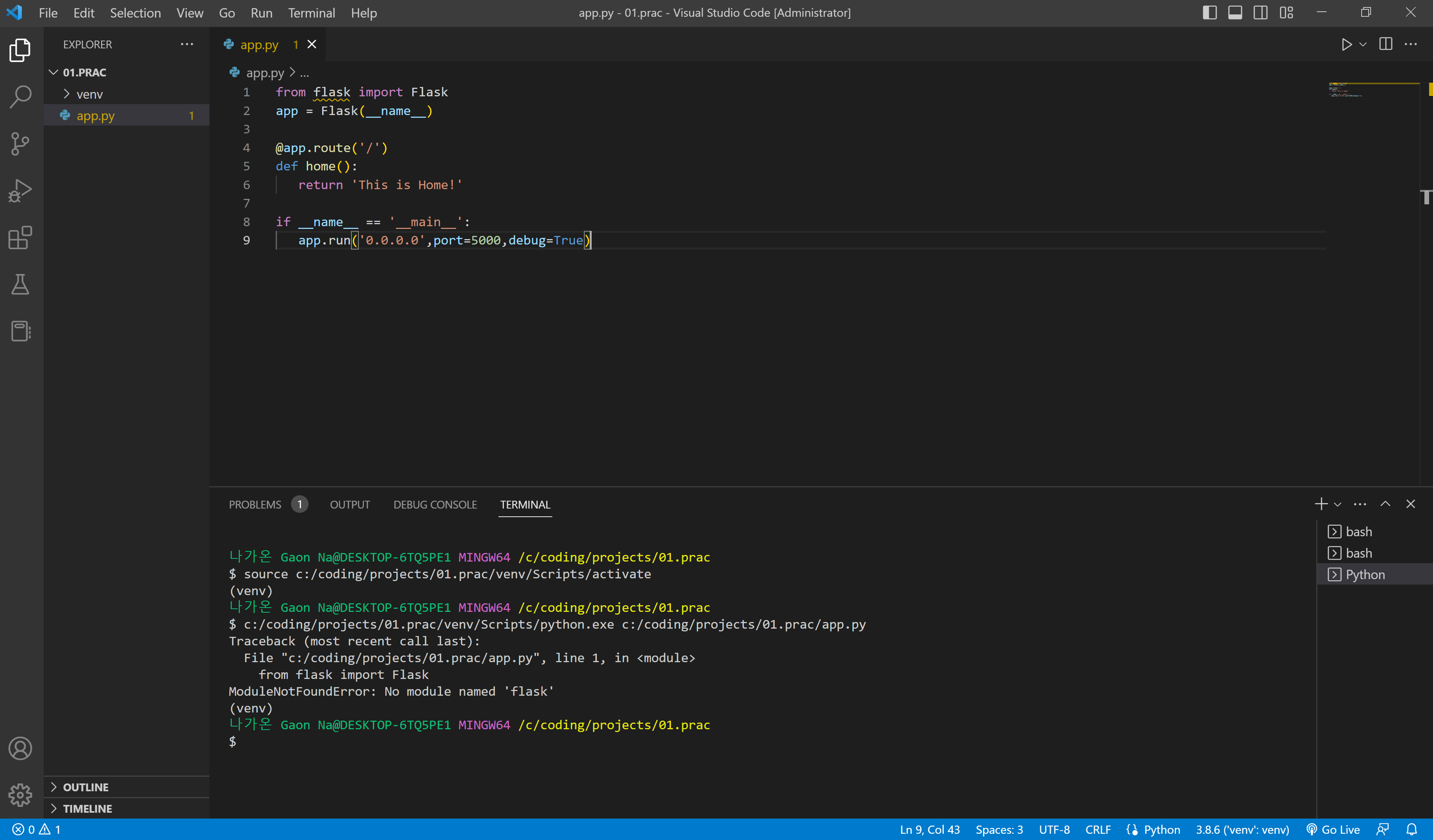Maximize the terminal panel size
The width and height of the screenshot is (1433, 840).
[1386, 504]
